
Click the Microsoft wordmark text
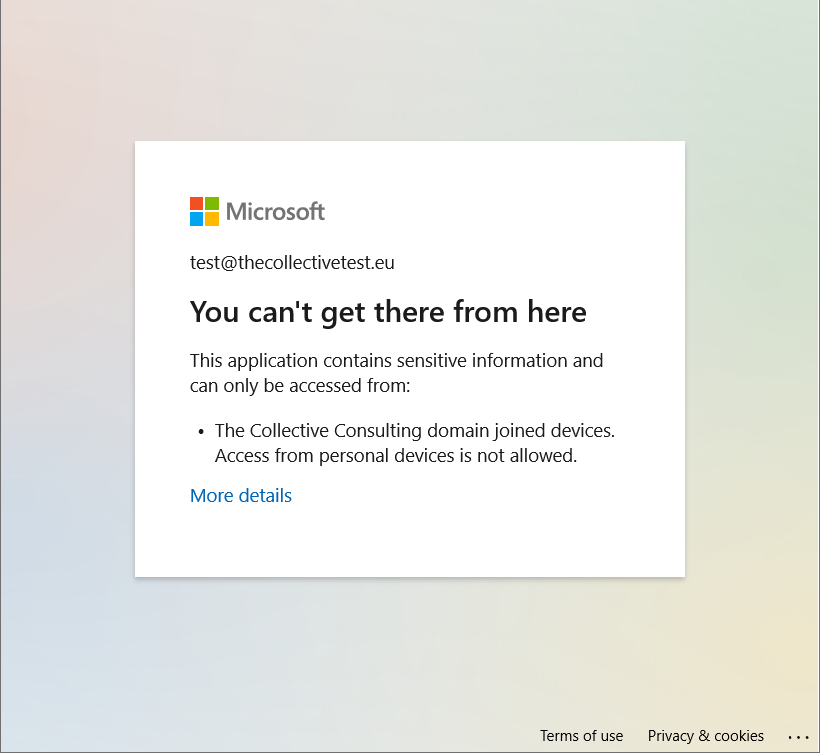(x=275, y=212)
